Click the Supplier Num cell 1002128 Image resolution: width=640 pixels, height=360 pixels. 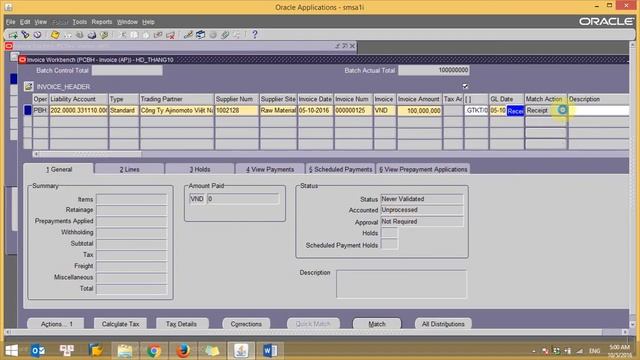tap(236, 110)
